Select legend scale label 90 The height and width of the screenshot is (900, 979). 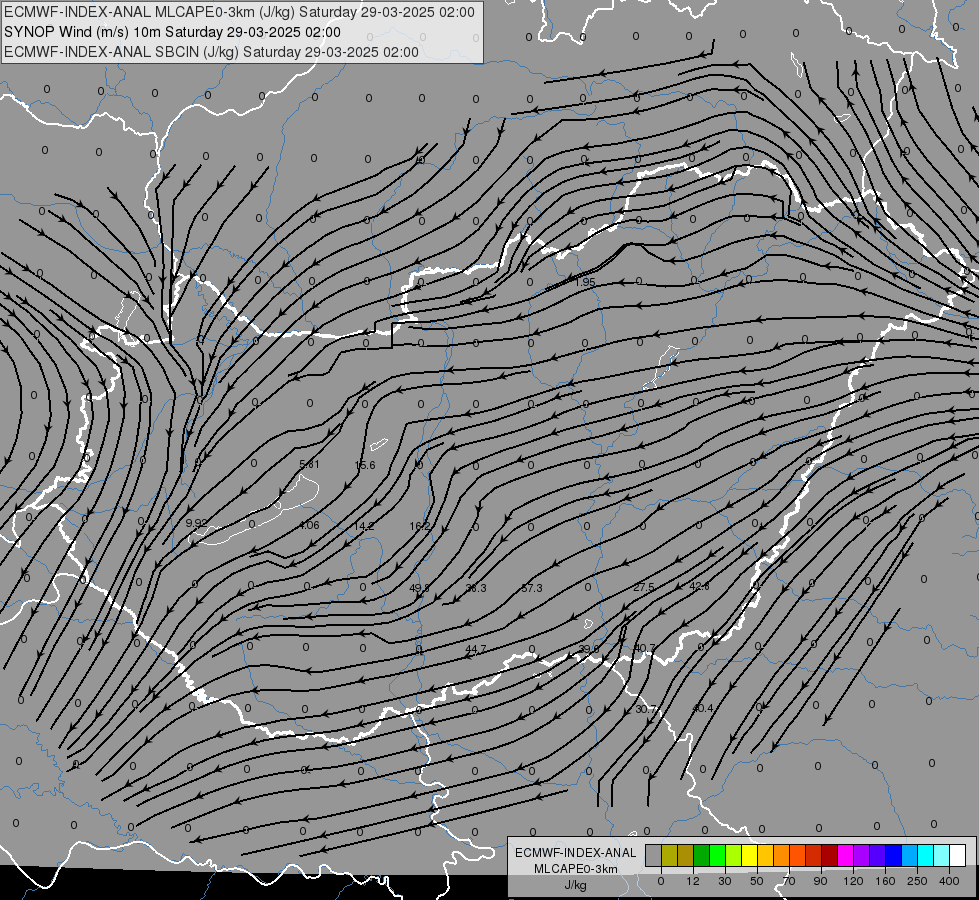click(x=820, y=881)
